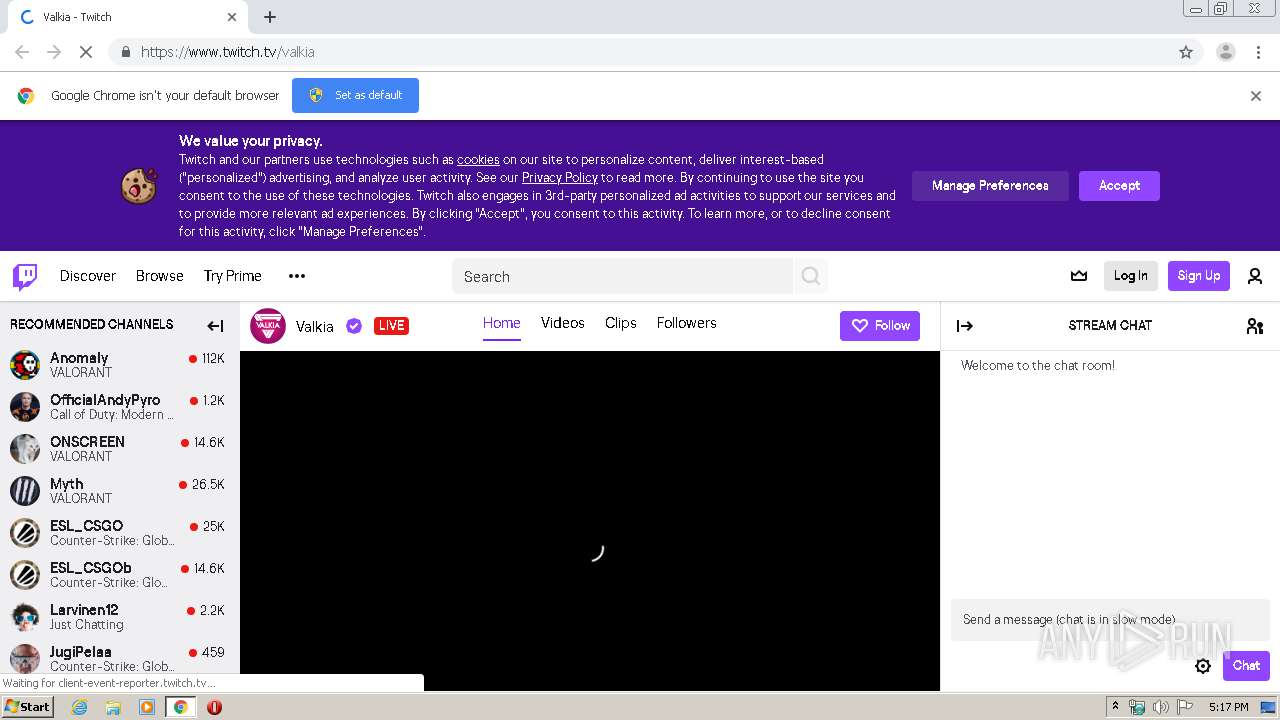This screenshot has height=720, width=1280.
Task: Select the Myth channel name in sidebar
Action: (x=67, y=484)
